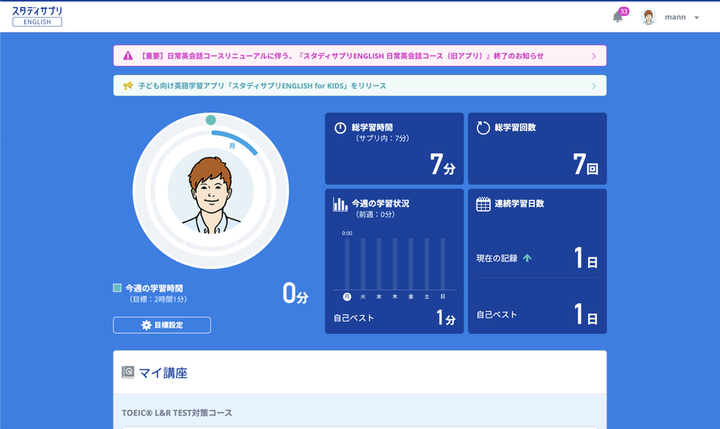Click the megaphone icon in announcement banner
Viewport: 720px width, 429px height.
click(x=128, y=85)
